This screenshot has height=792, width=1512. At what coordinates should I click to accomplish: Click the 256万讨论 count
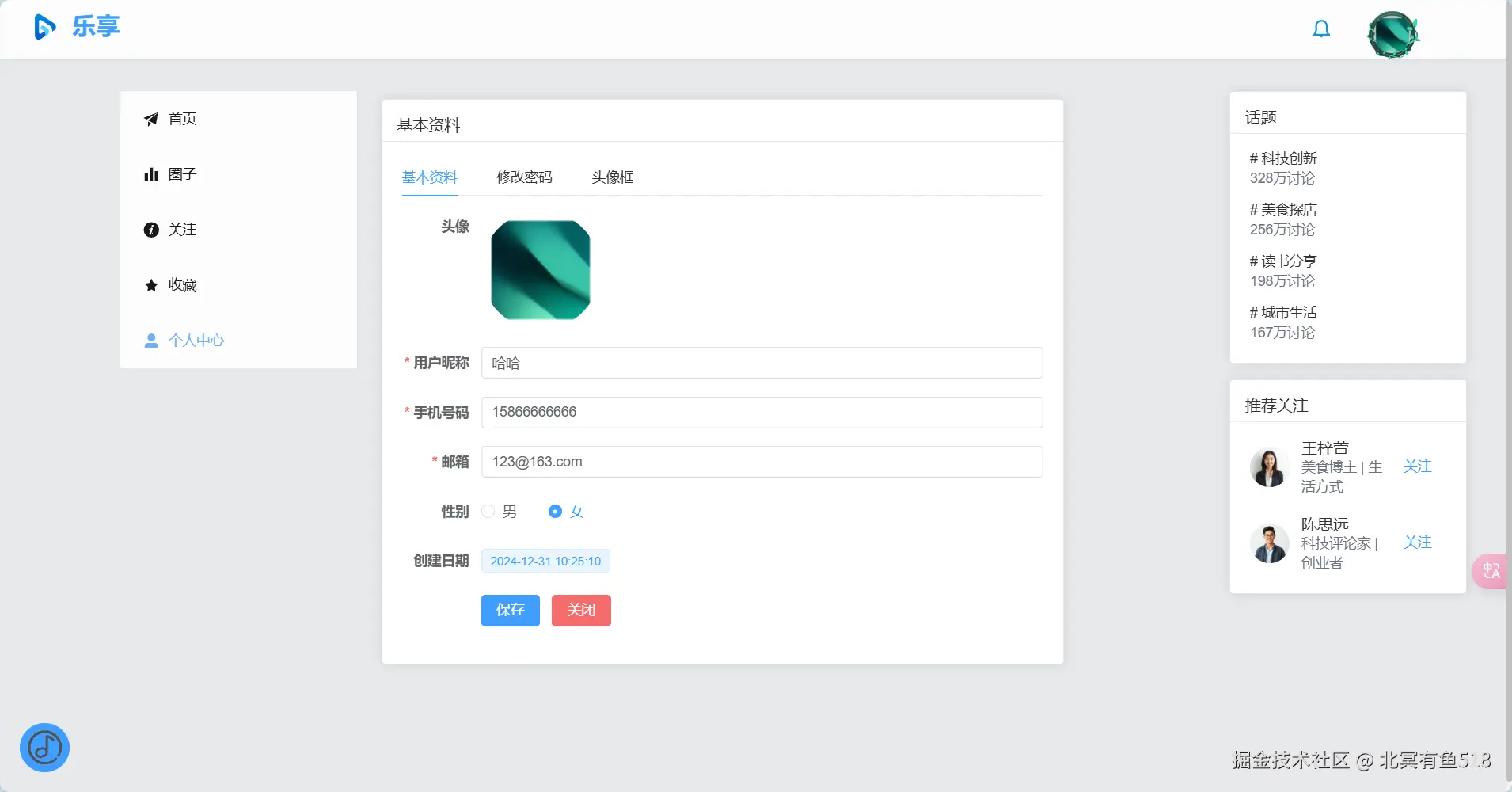[x=1282, y=230]
